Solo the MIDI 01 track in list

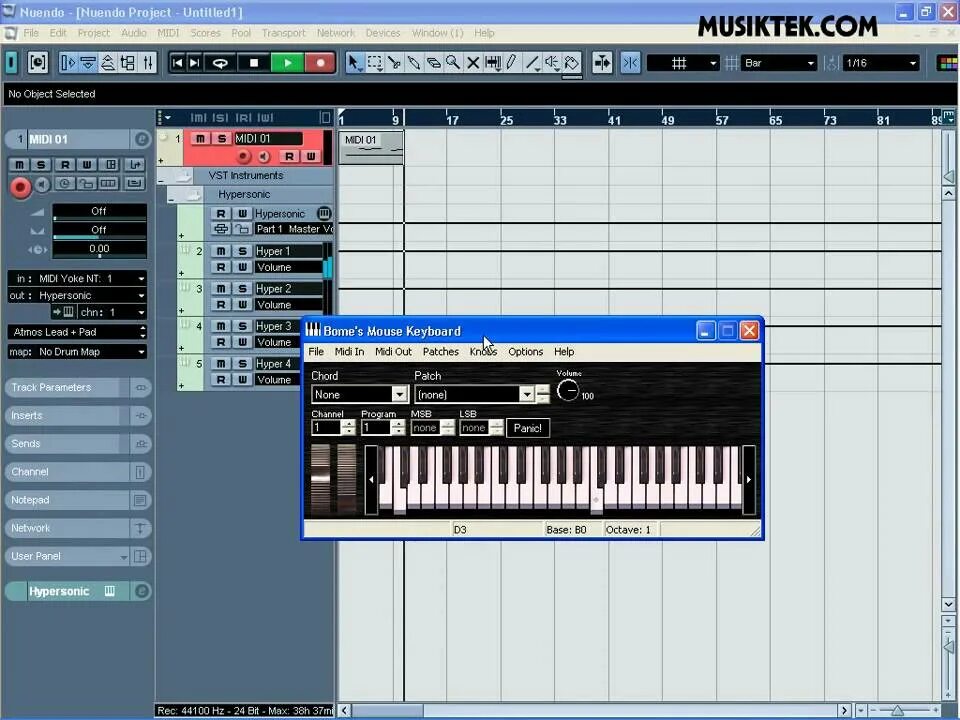pyautogui.click(x=222, y=139)
